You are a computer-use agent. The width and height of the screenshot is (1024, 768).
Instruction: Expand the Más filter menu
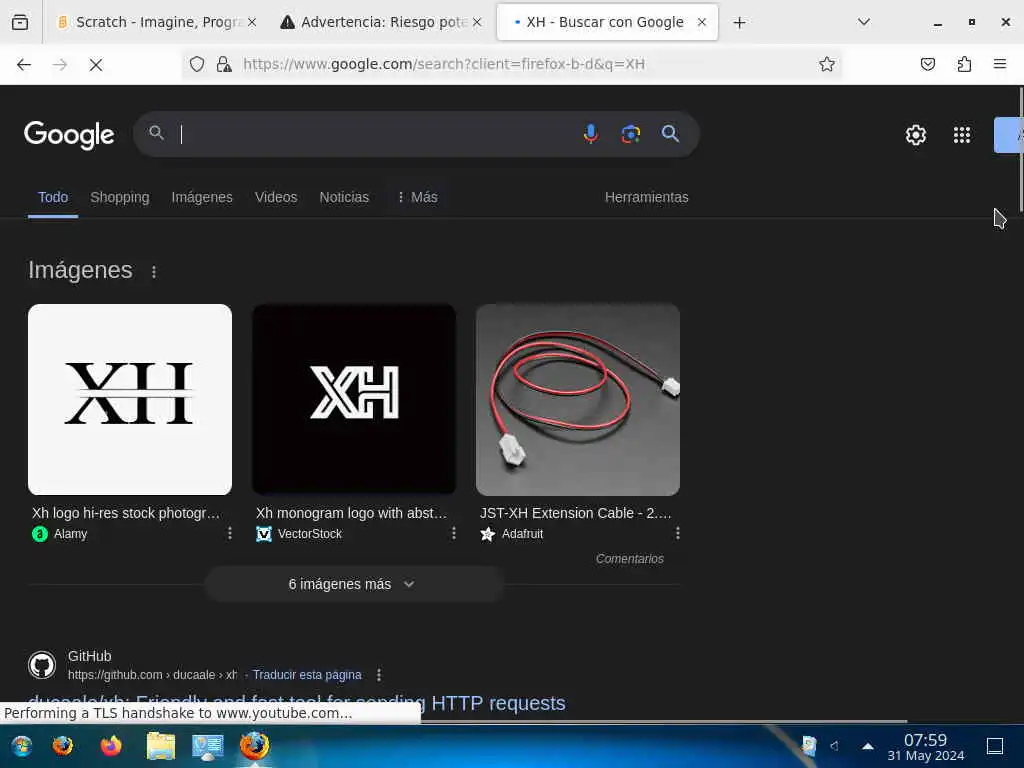(x=417, y=197)
